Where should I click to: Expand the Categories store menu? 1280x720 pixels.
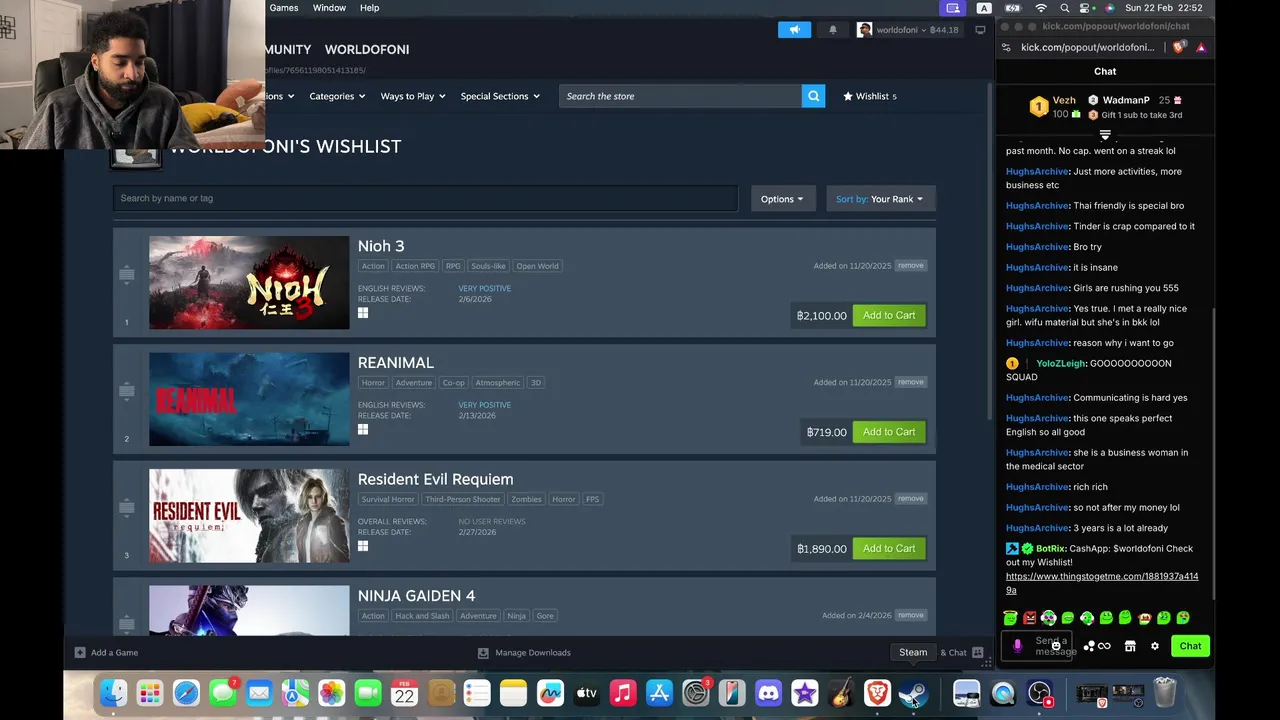(x=337, y=96)
